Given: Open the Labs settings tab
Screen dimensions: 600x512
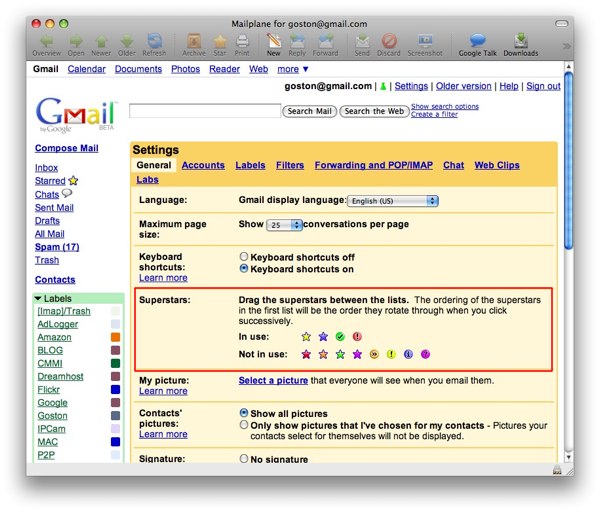Looking at the screenshot, I should 147,179.
